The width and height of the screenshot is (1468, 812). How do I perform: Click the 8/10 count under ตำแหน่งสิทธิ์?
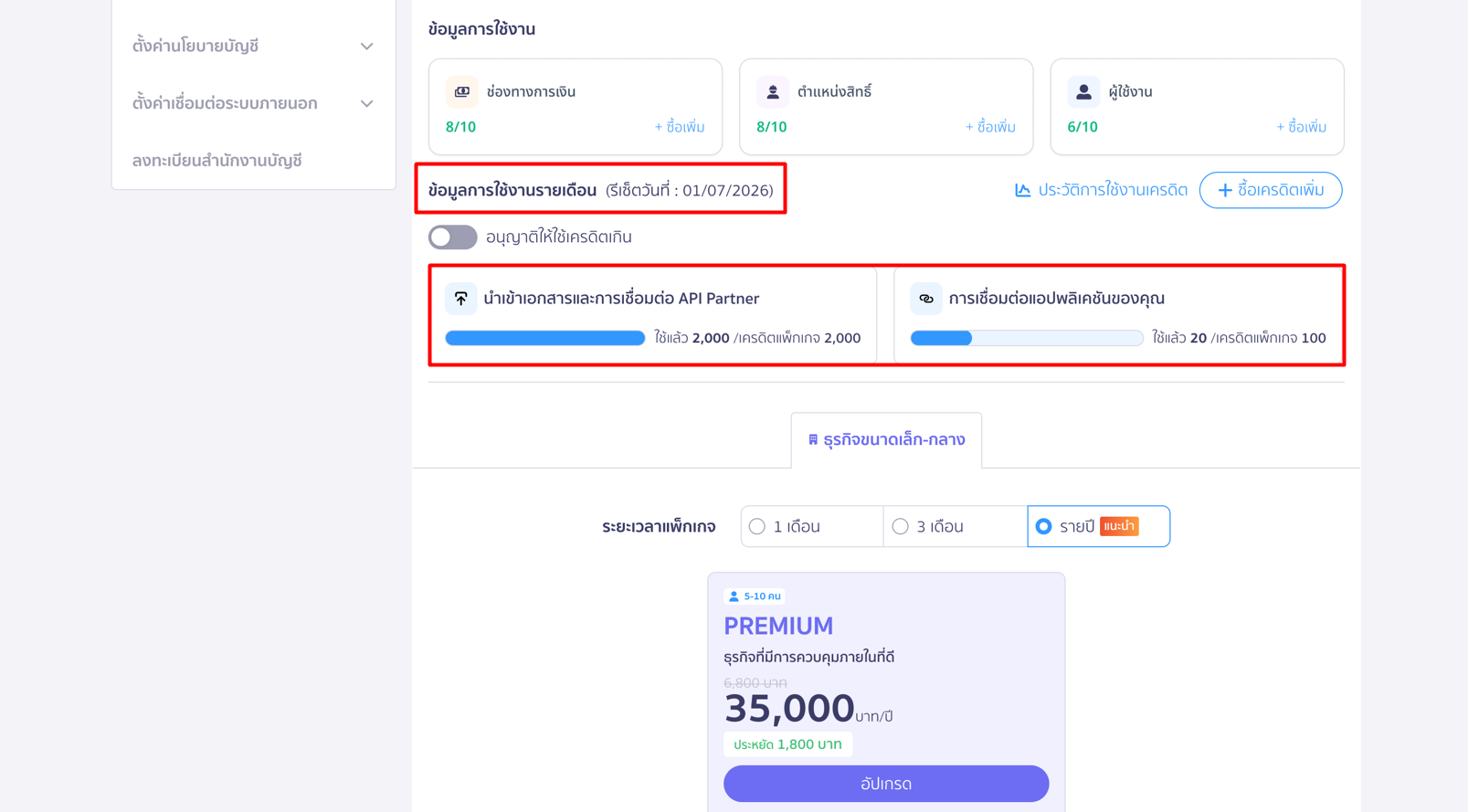click(x=772, y=127)
